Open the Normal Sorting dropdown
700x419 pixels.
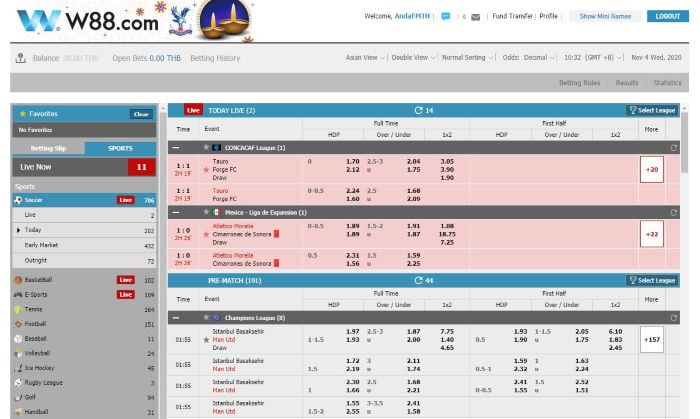[x=467, y=58]
